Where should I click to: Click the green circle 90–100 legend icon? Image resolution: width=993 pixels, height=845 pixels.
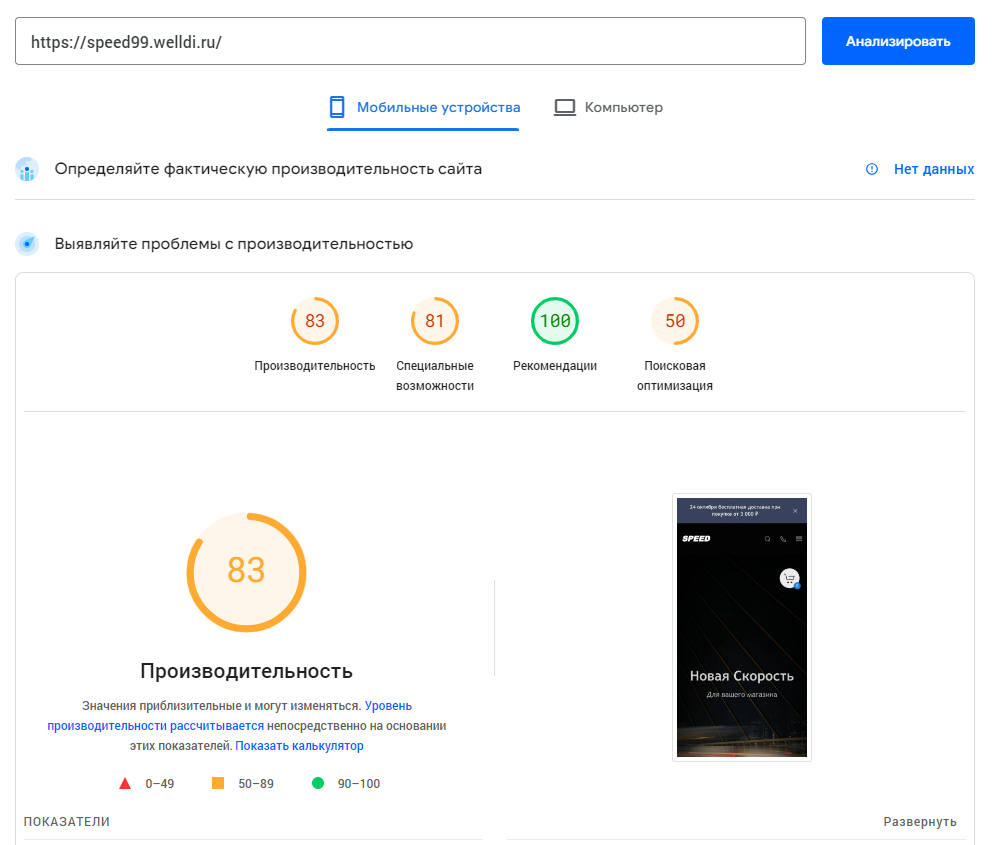(318, 784)
